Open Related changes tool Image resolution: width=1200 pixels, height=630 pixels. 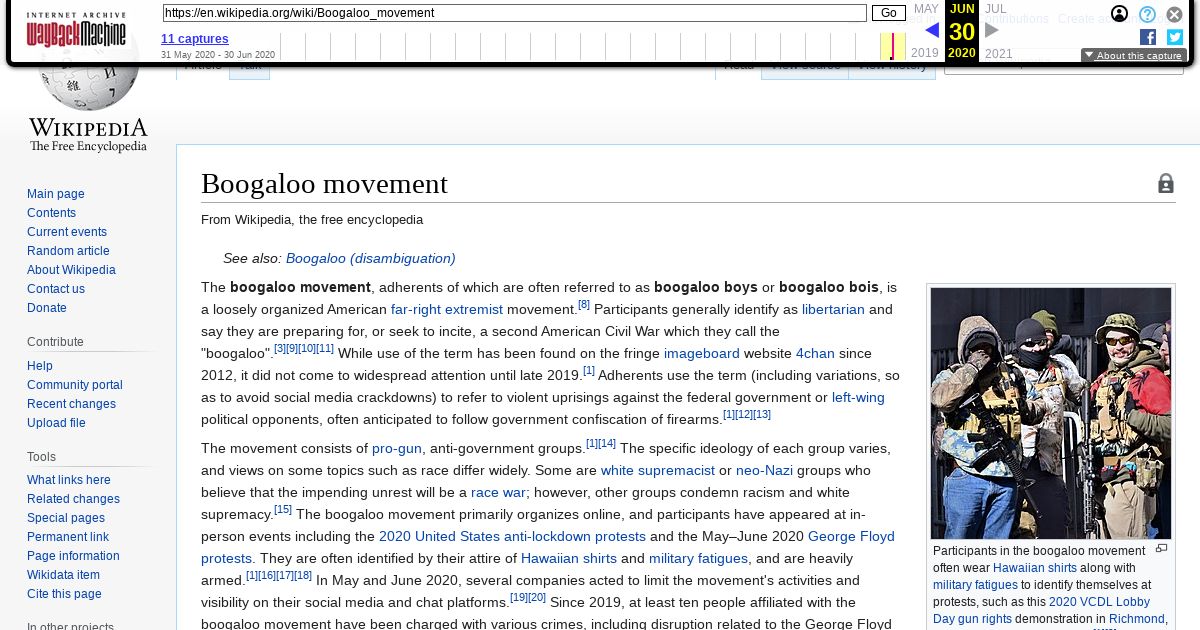point(73,499)
